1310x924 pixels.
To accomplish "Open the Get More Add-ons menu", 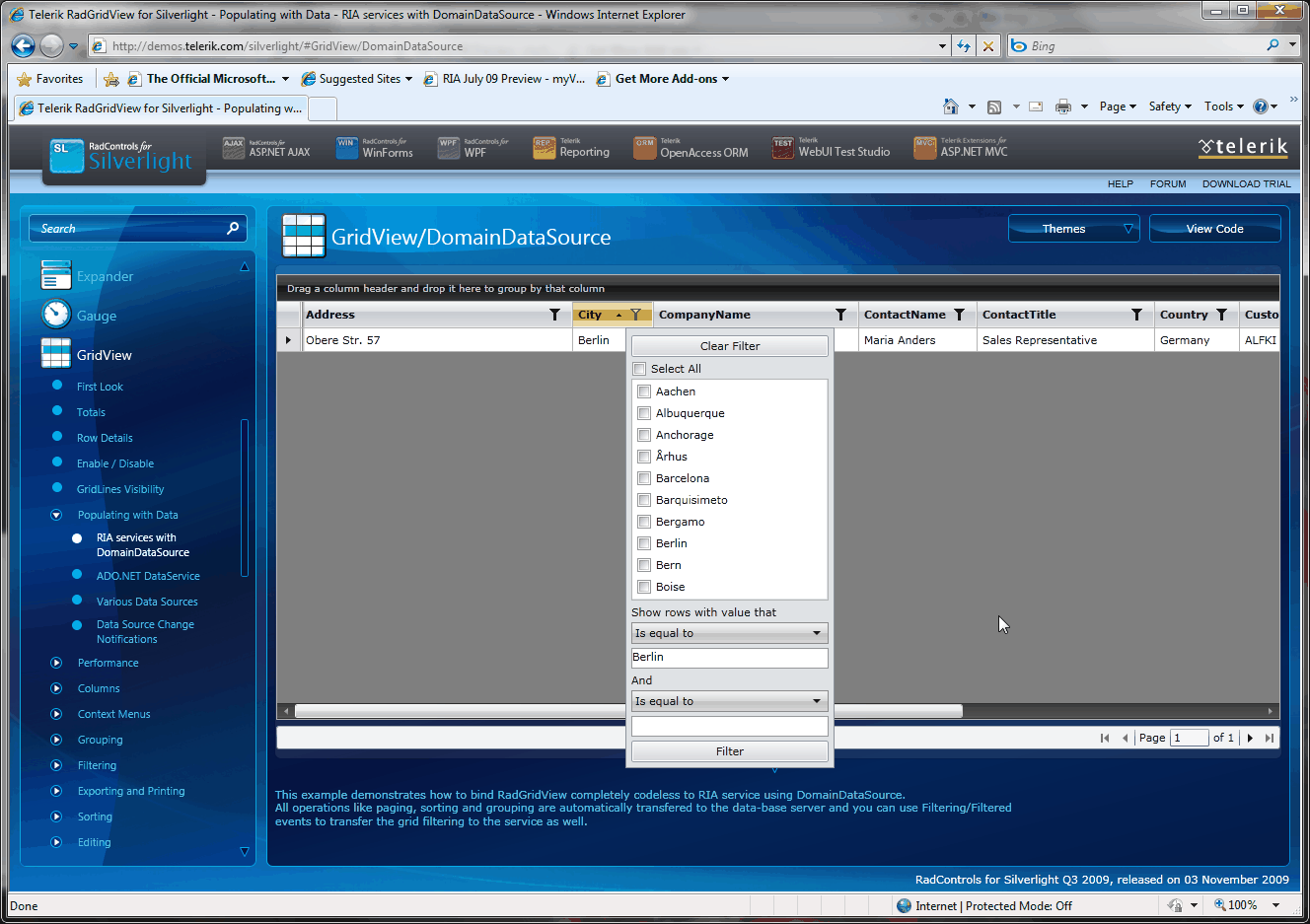I will (x=663, y=79).
